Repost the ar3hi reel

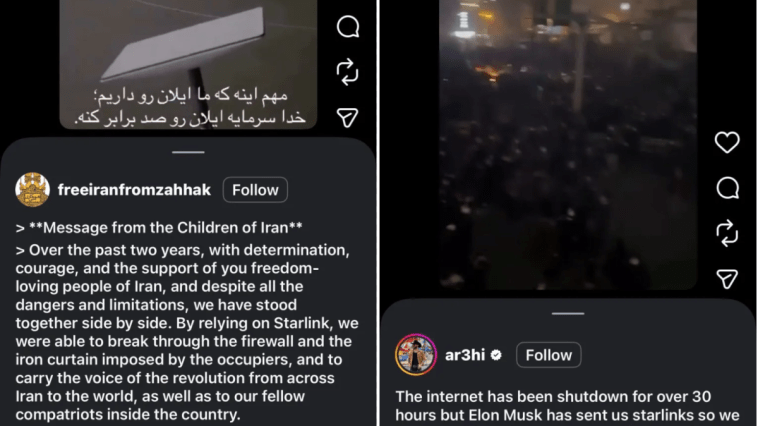coord(727,233)
